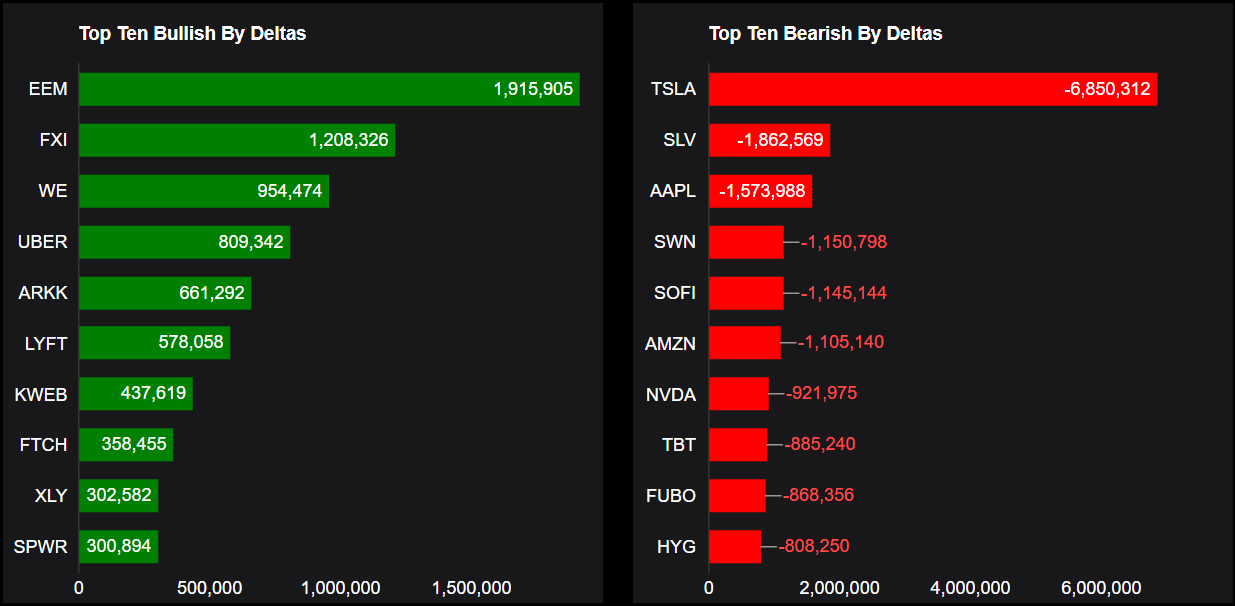Viewport: 1235px width, 606px height.
Task: Click the FUBO red bar
Action: [737, 496]
